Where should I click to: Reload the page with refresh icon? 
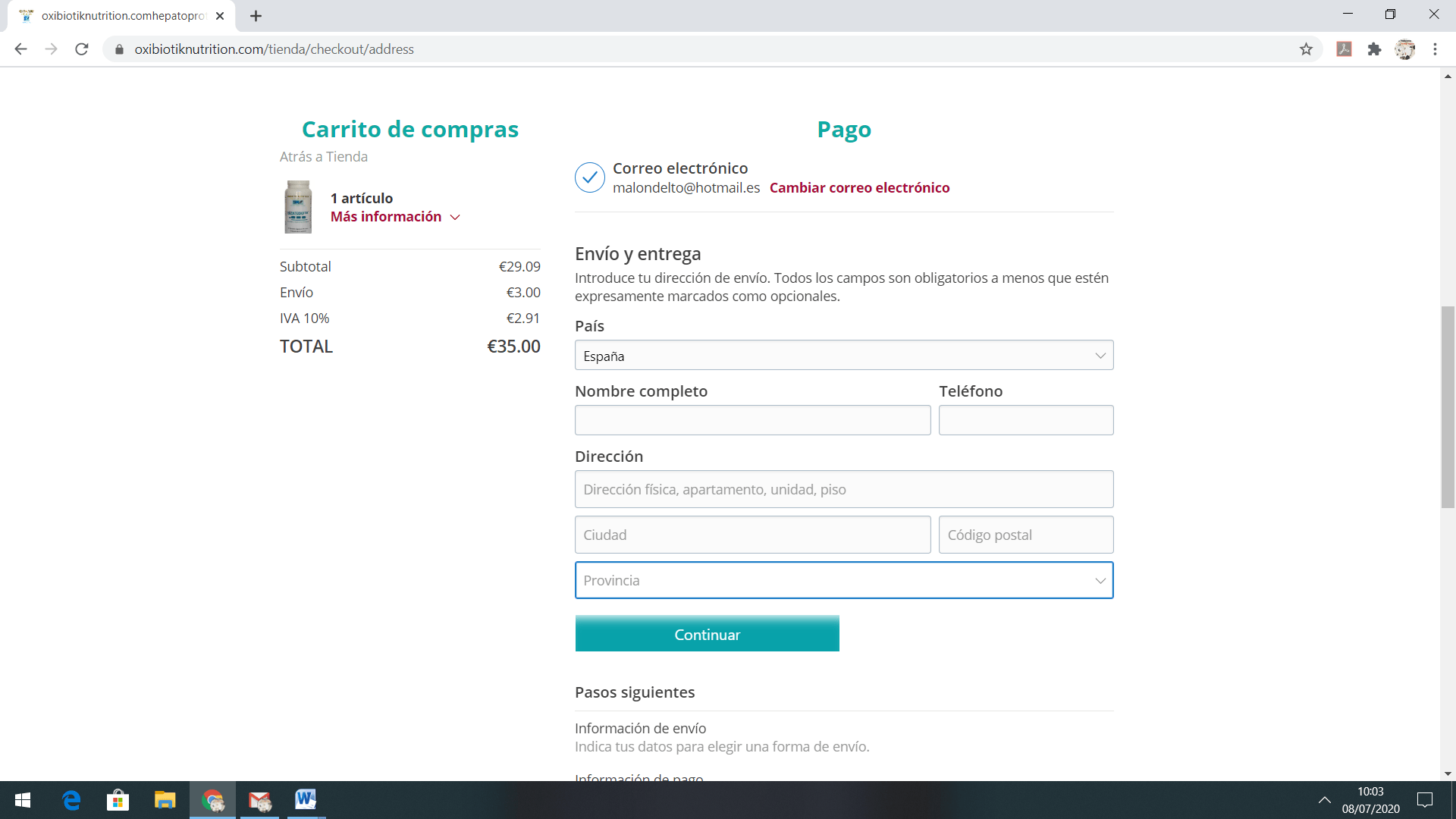point(82,49)
